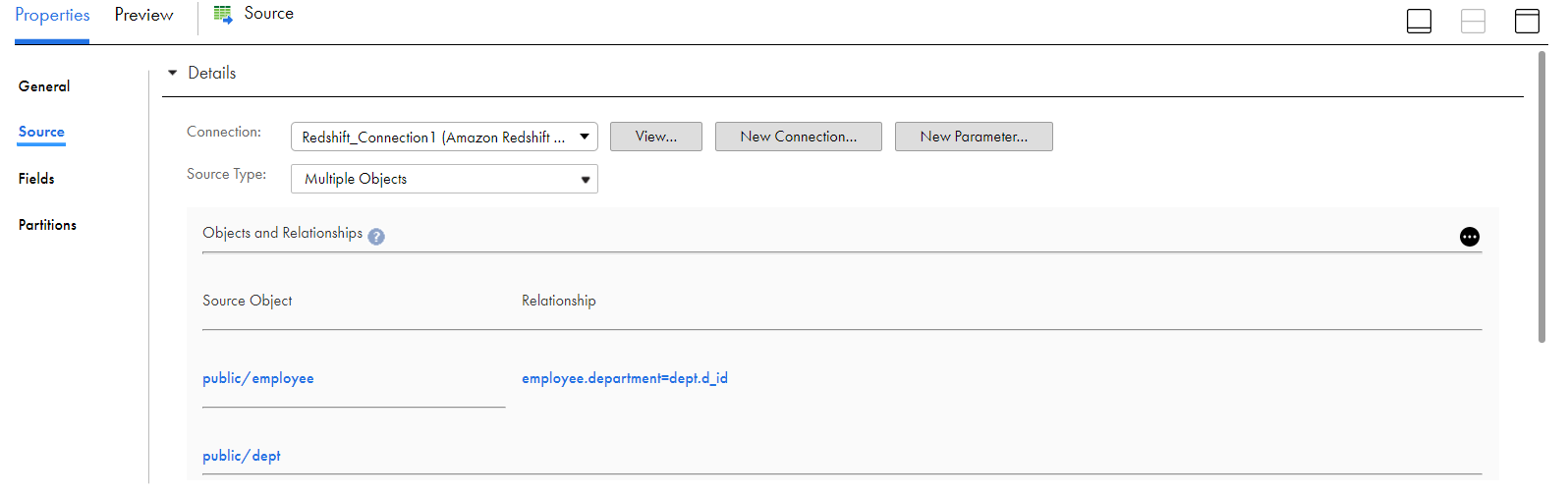Open the public/employee source object
1568x497 pixels.
[258, 378]
